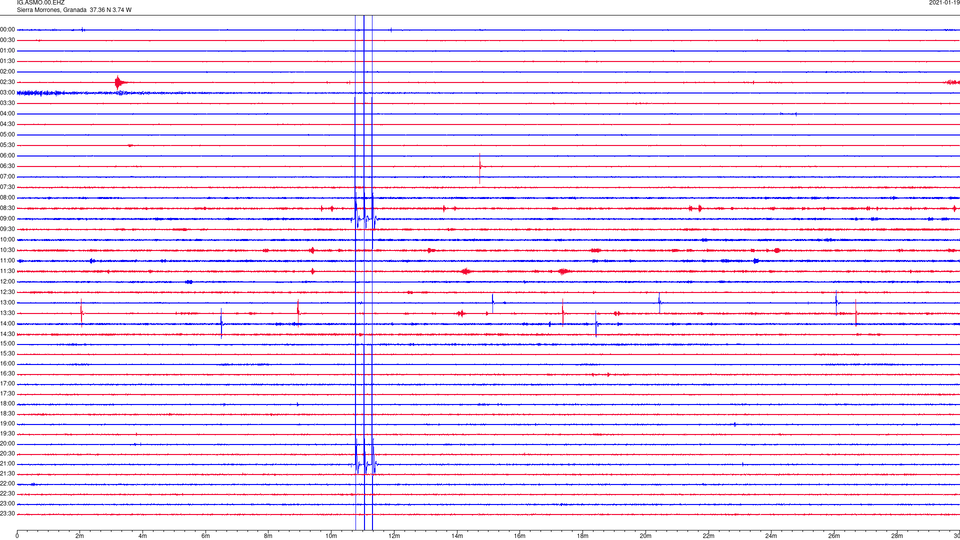Click the 00:00 time label
Image resolution: width=960 pixels, height=540 pixels.
(x=7, y=29)
